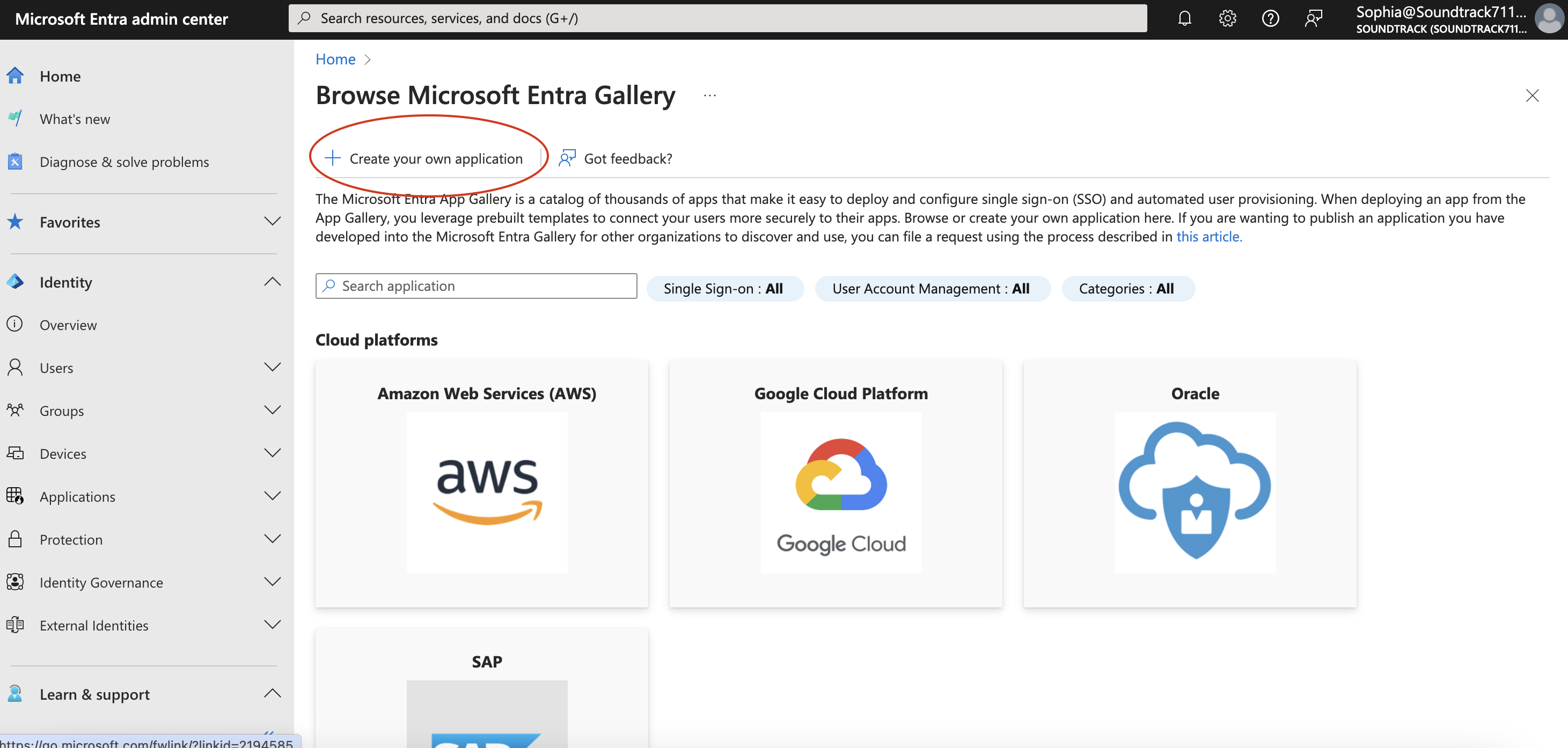Focus the Search application field
This screenshot has width=1568, height=748.
[476, 285]
